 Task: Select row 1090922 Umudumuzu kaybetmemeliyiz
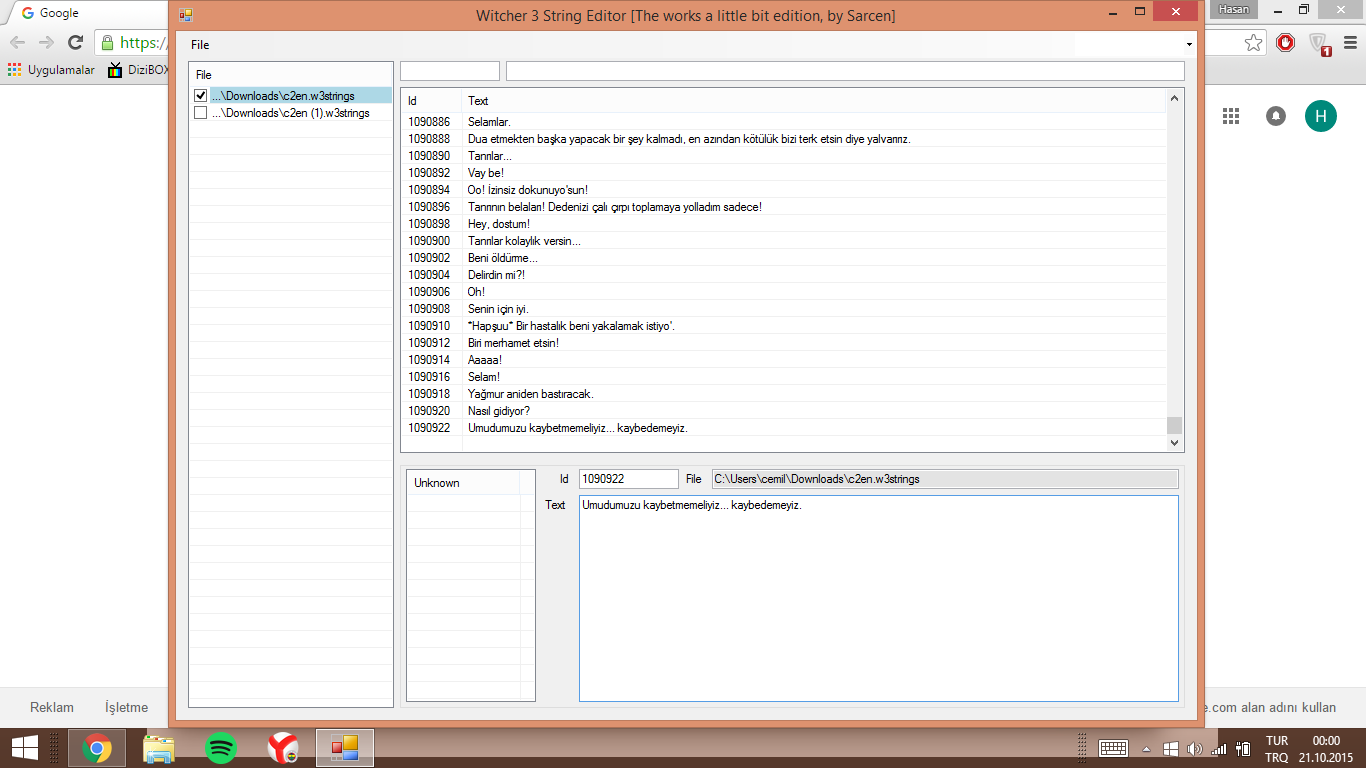[x=784, y=428]
